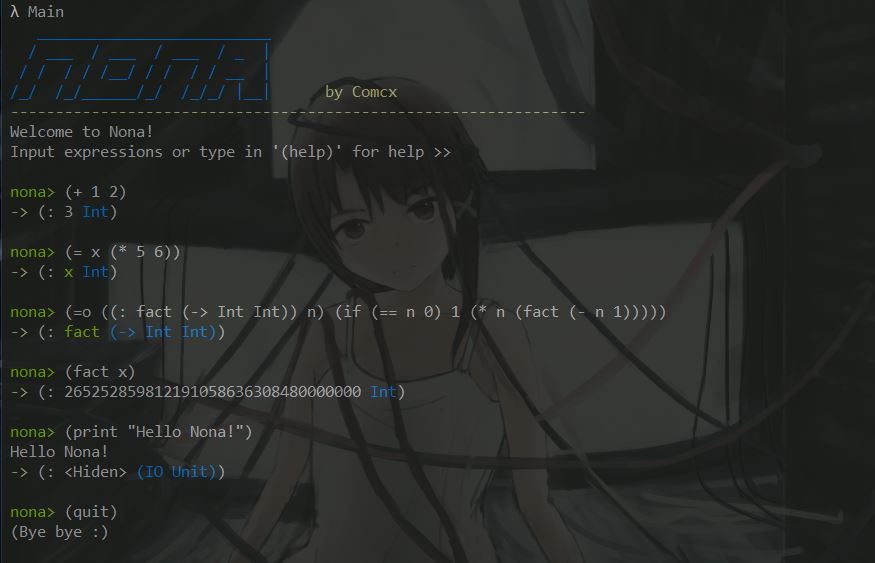
Task: Click the 'Hello Nona!' printed output line
Action: [59, 452]
